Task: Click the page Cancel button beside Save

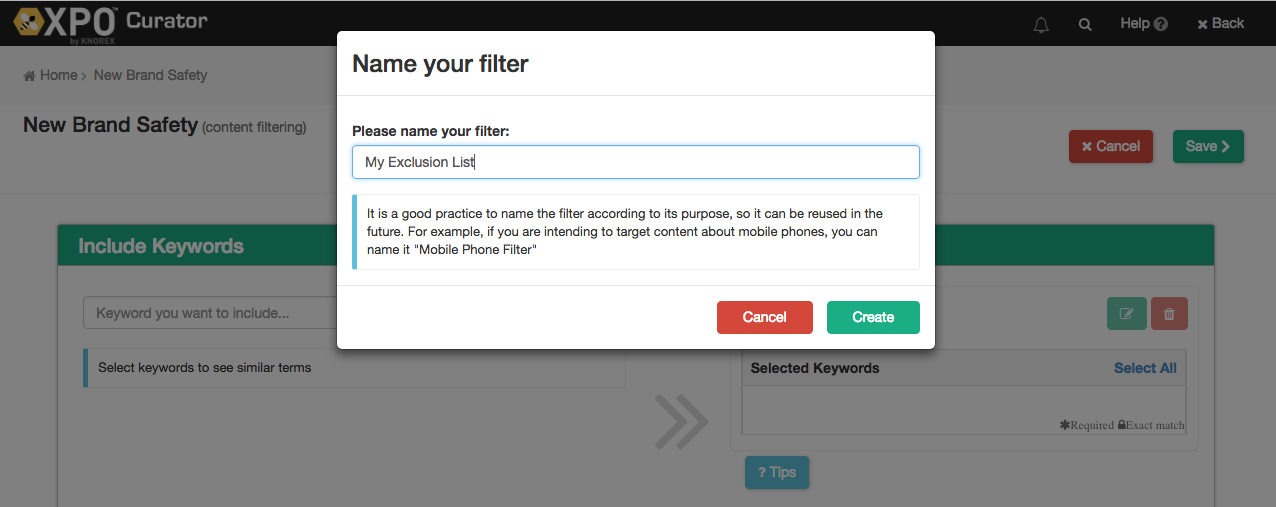Action: click(x=1110, y=146)
